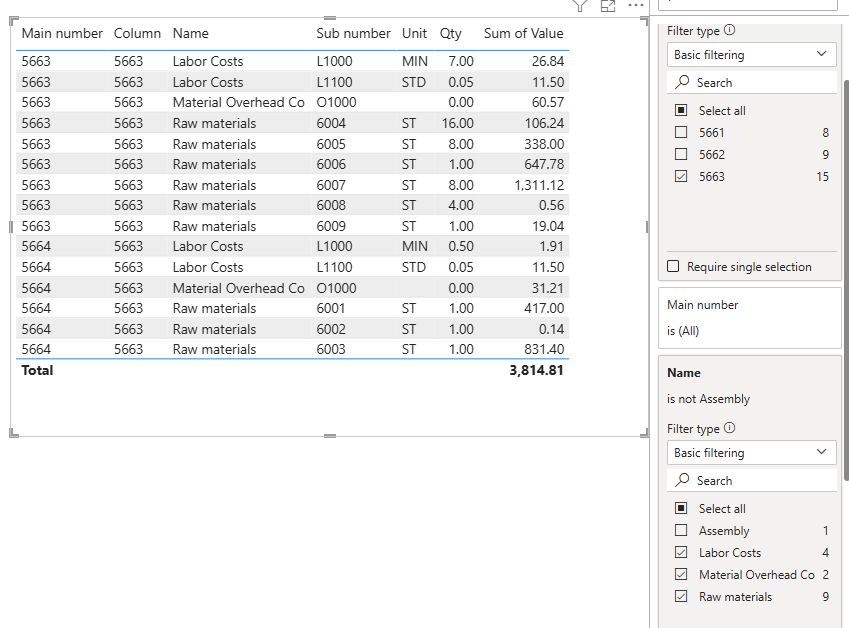Enable Require single selection
The width and height of the screenshot is (849, 628).
pyautogui.click(x=673, y=266)
